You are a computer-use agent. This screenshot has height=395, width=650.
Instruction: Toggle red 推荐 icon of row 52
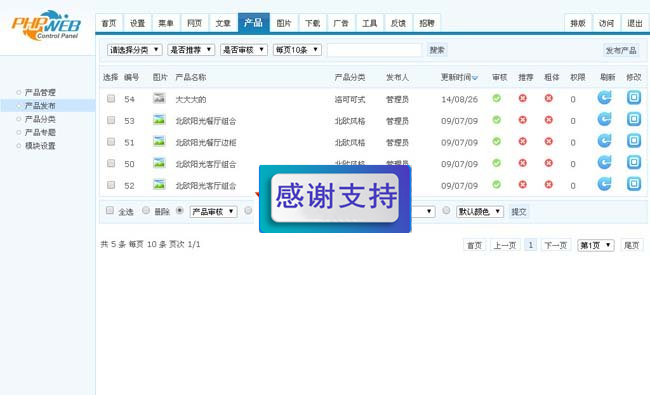[x=523, y=184]
